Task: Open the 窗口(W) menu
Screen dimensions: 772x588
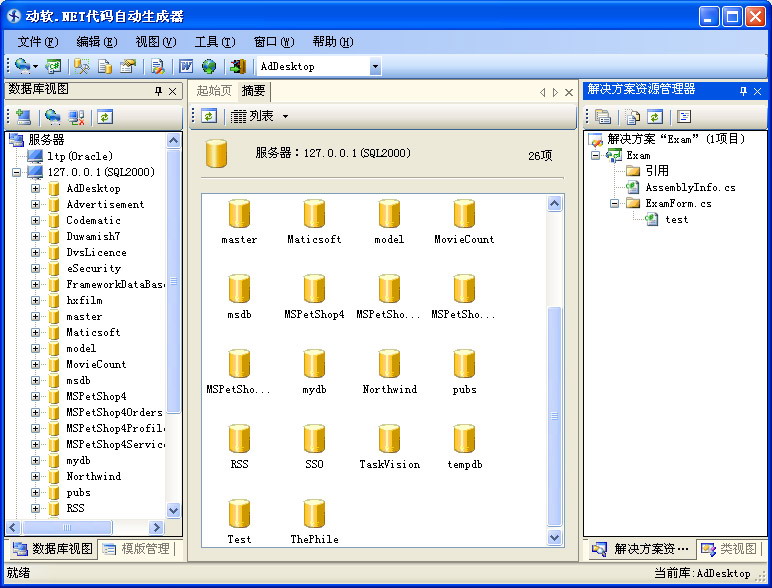Action: (x=274, y=42)
